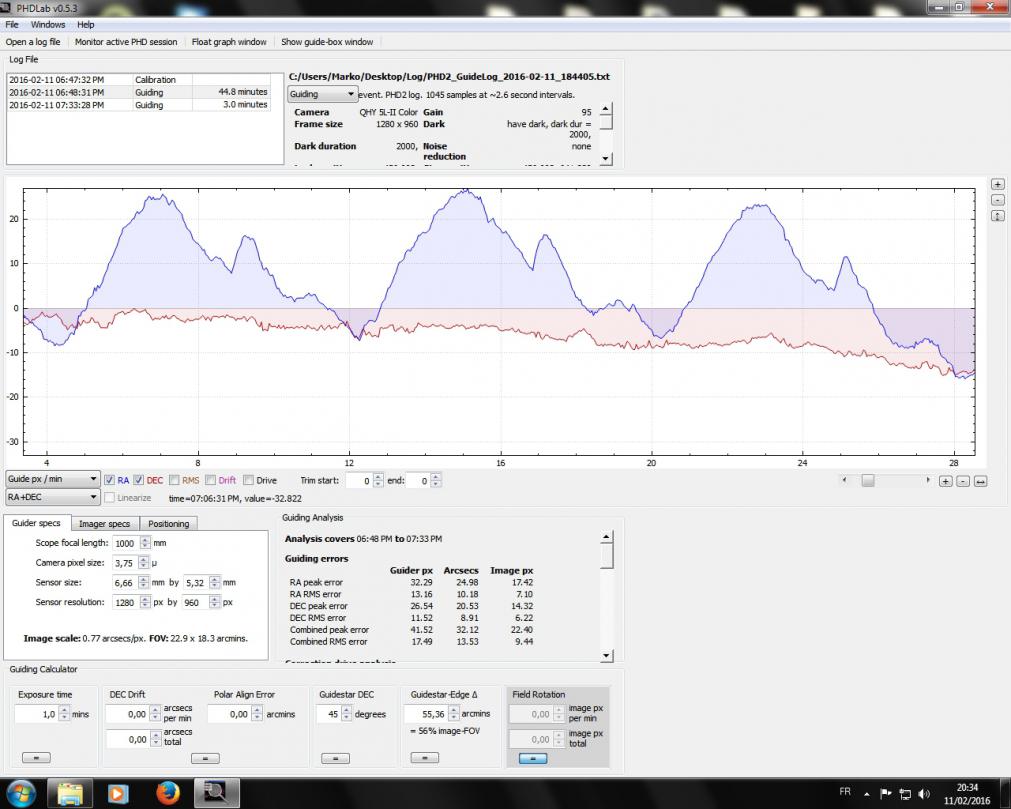Click the vertical zoom out minus icon beside graph
The image size is (1011, 809).
997,200
